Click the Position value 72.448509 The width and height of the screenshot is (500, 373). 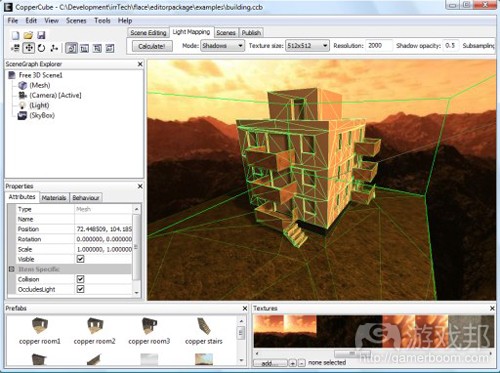(x=103, y=229)
